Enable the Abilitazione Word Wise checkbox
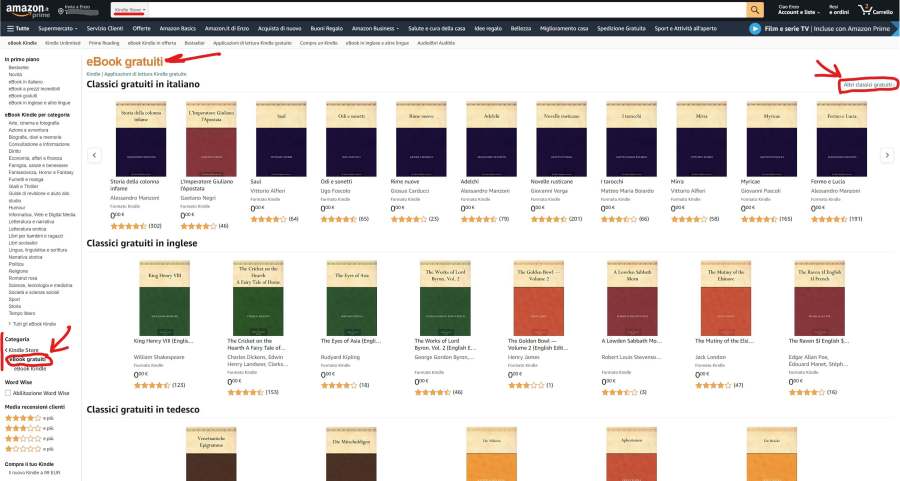 tap(8, 393)
